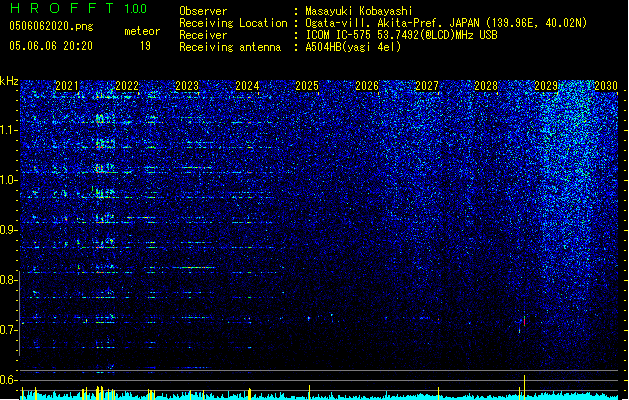Screen dimensions: 629x400
Task: Click the HROFFT 1.00 title text
Action: [x=79, y=8]
